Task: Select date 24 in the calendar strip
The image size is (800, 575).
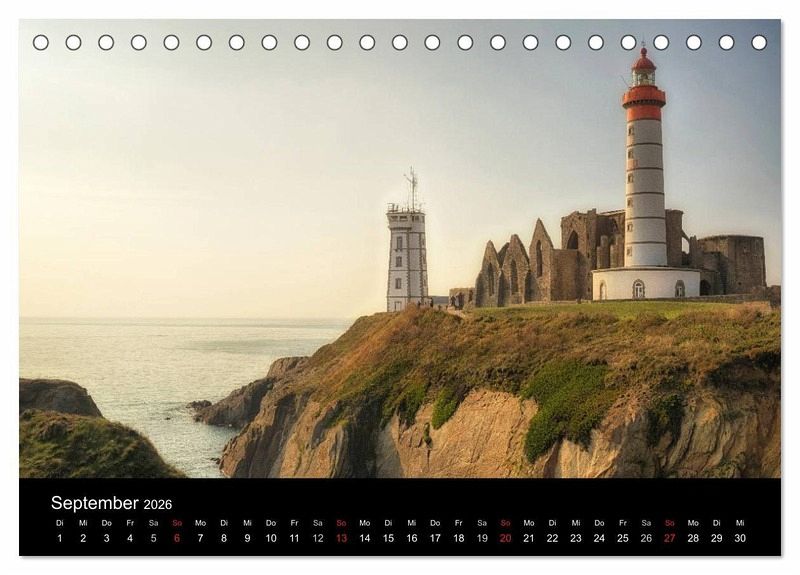Action: 599,538
